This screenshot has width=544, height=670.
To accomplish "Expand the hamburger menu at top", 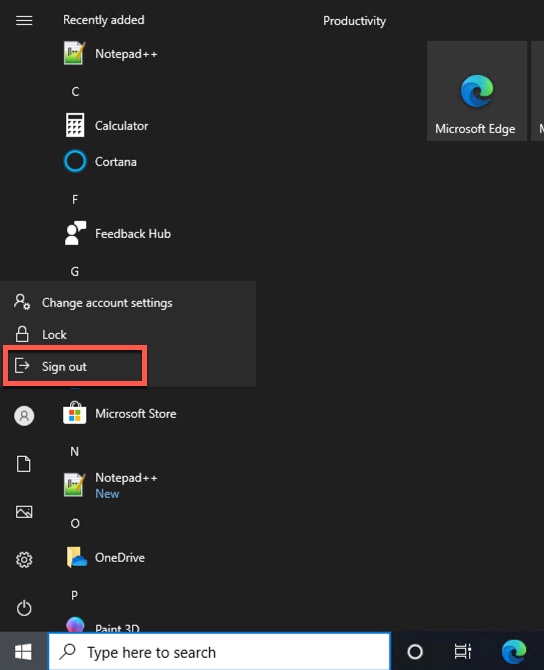I will pos(24,20).
